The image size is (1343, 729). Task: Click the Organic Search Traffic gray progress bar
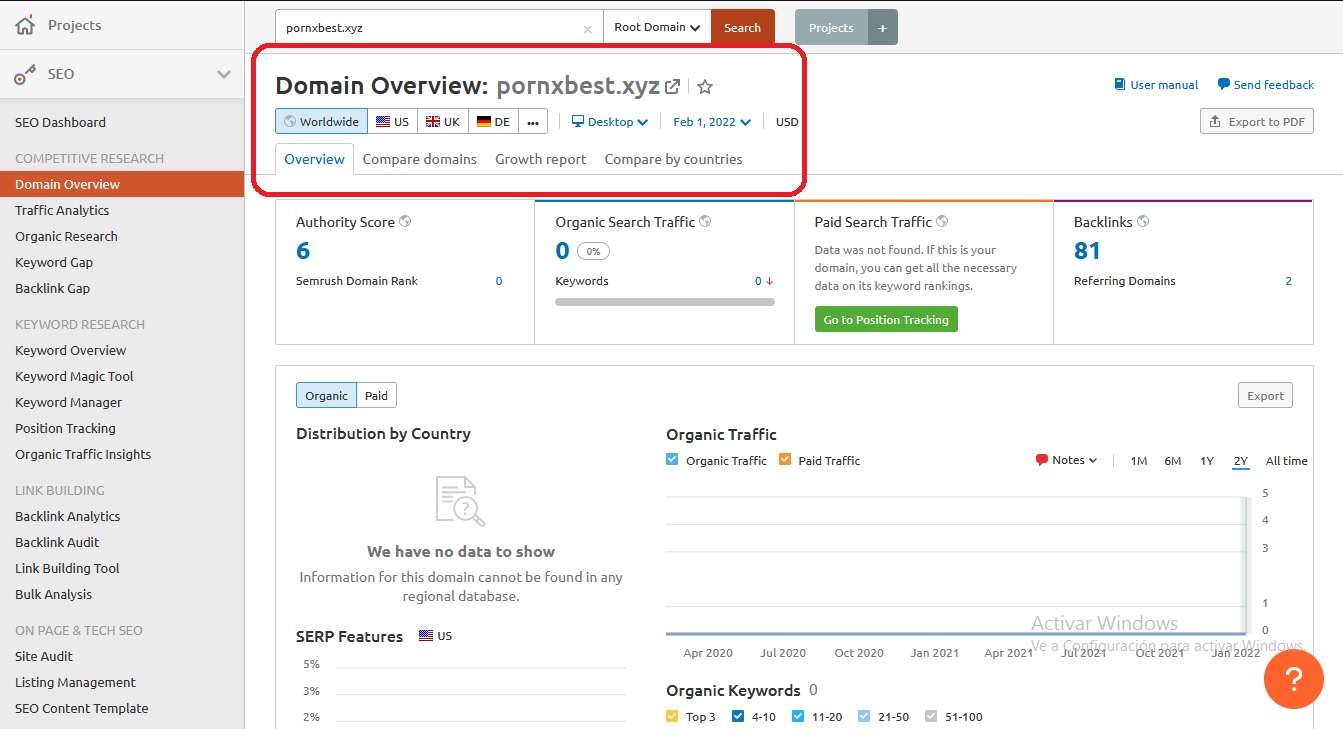coord(665,301)
